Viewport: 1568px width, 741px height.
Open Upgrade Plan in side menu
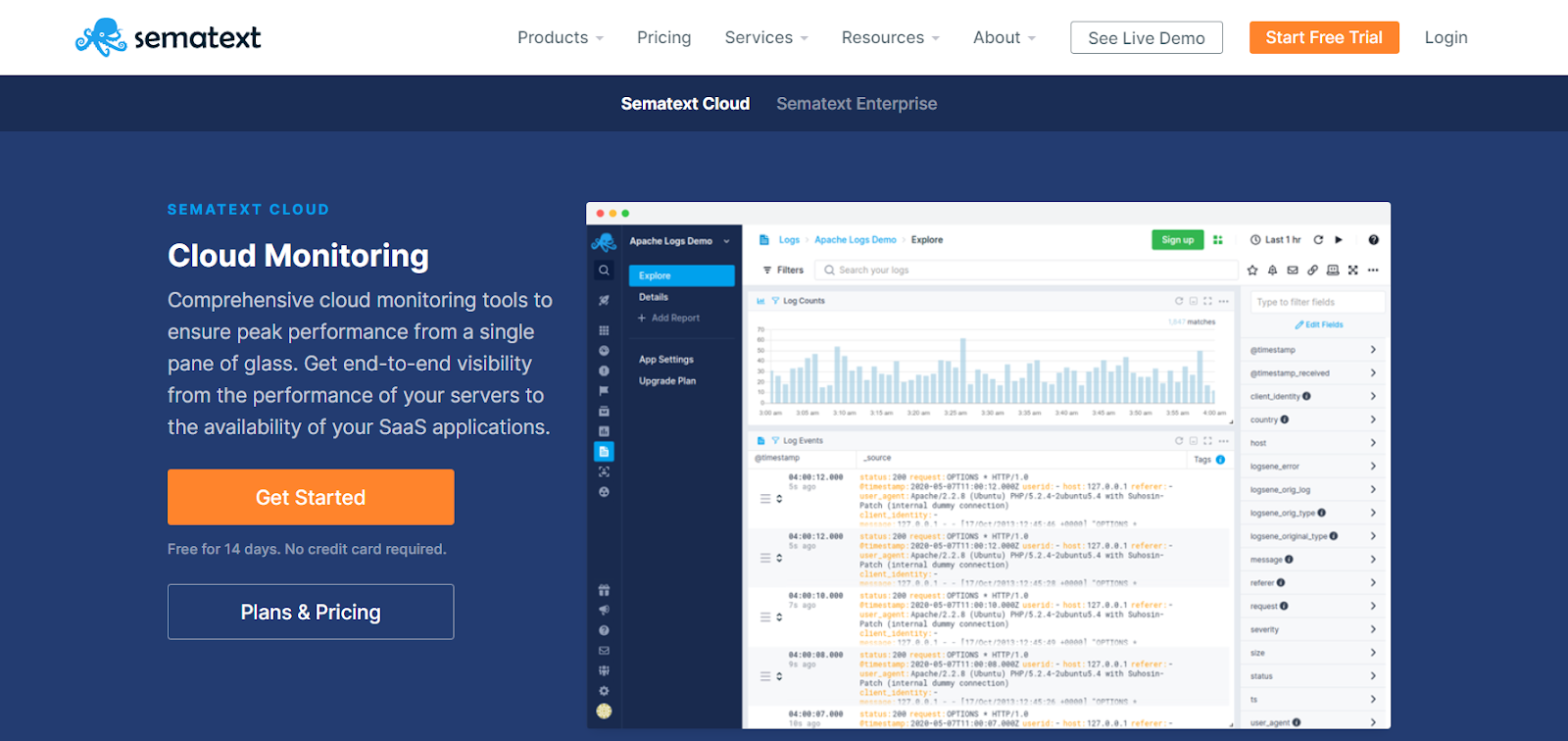tap(667, 381)
